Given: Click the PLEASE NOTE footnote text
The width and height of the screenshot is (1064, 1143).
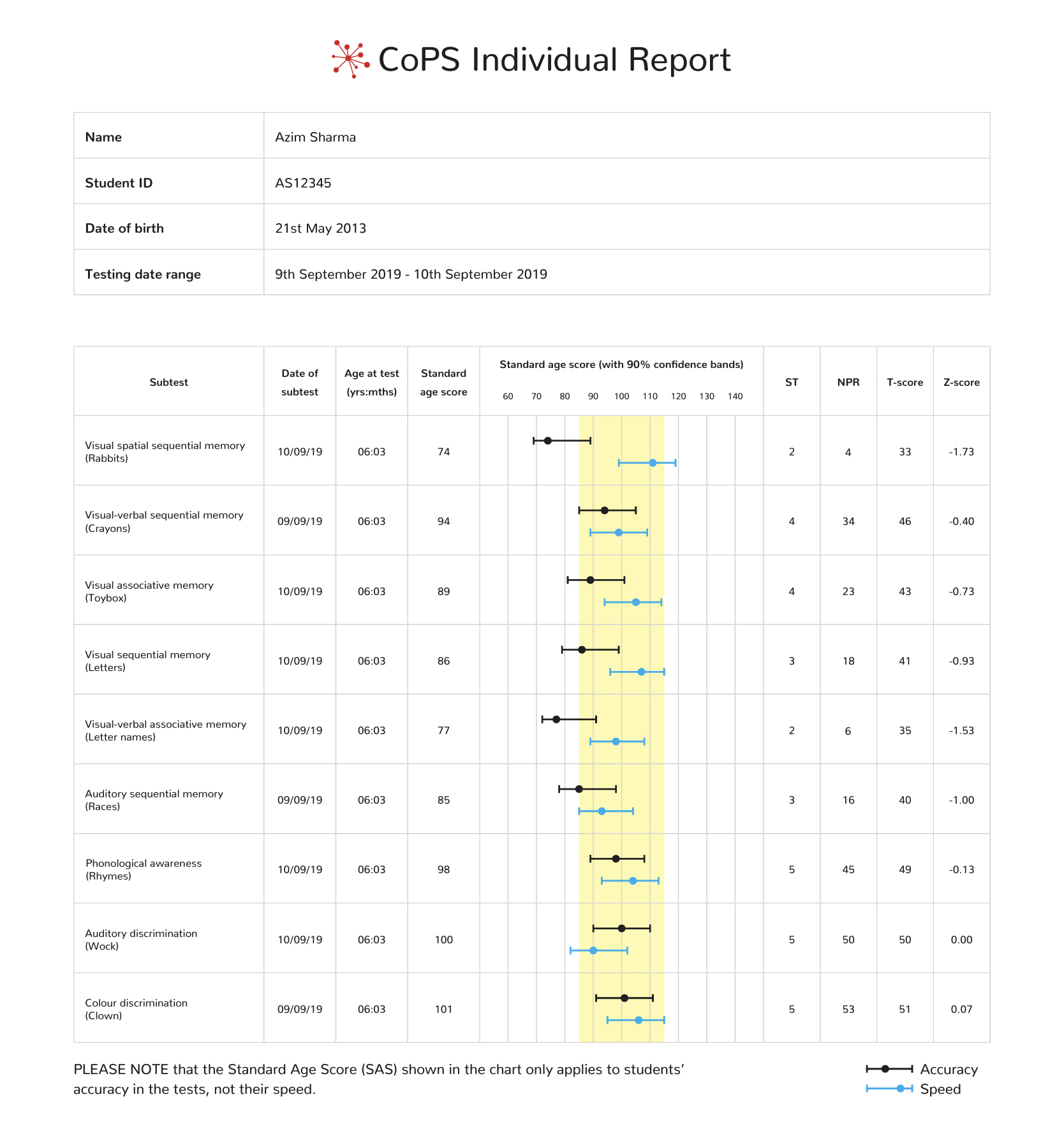Looking at the screenshot, I should [379, 1079].
